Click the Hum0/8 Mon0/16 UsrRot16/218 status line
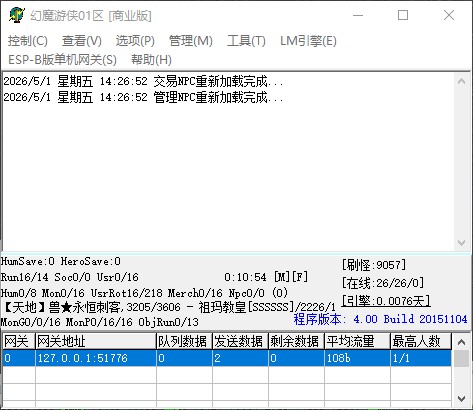The height and width of the screenshot is (410, 473). (x=144, y=293)
